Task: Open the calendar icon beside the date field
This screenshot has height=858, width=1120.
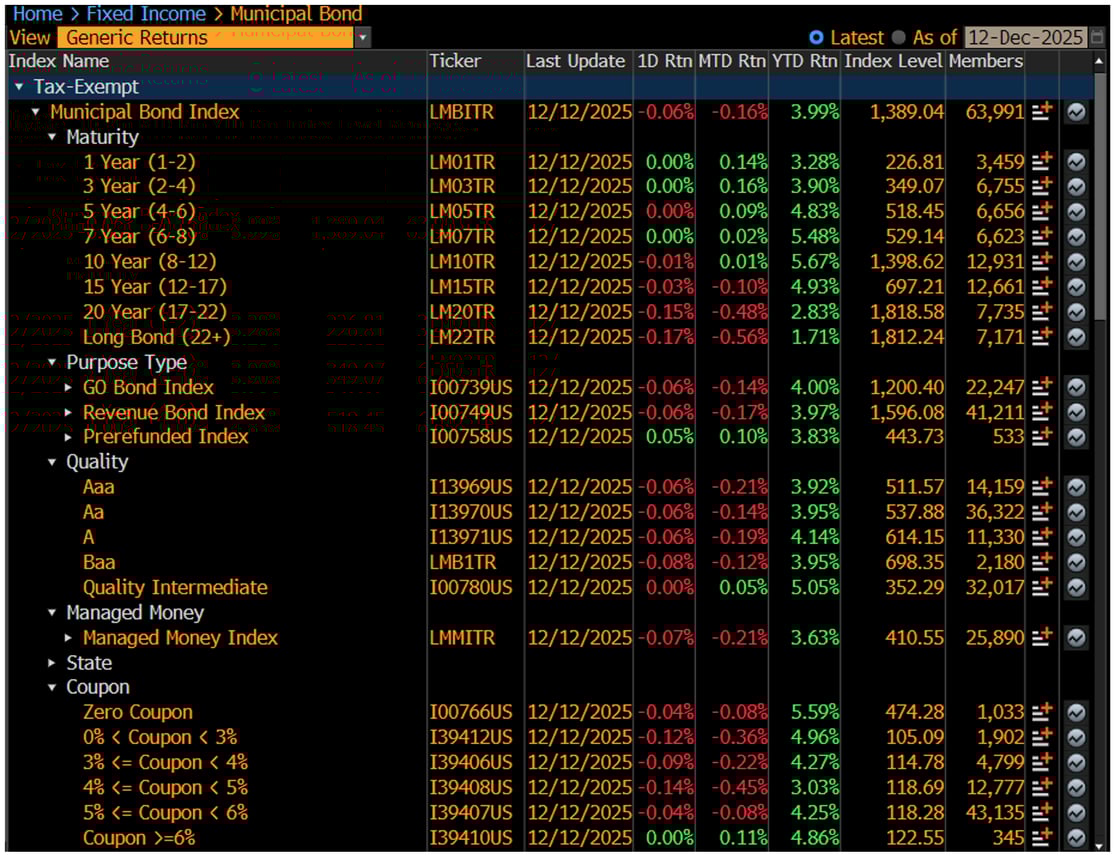Action: tap(1098, 37)
